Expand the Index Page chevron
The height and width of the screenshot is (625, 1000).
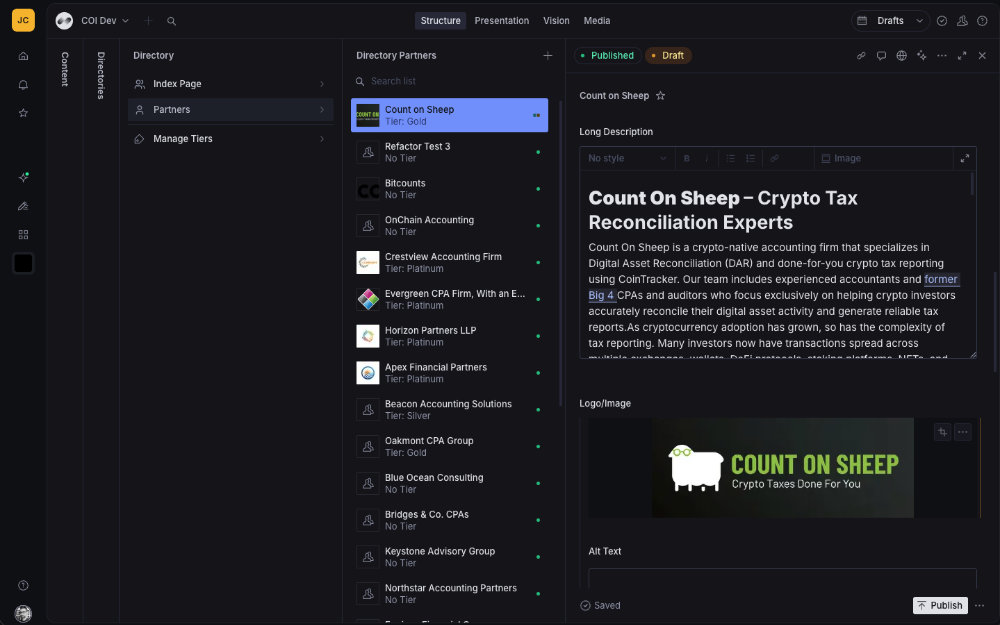click(322, 84)
